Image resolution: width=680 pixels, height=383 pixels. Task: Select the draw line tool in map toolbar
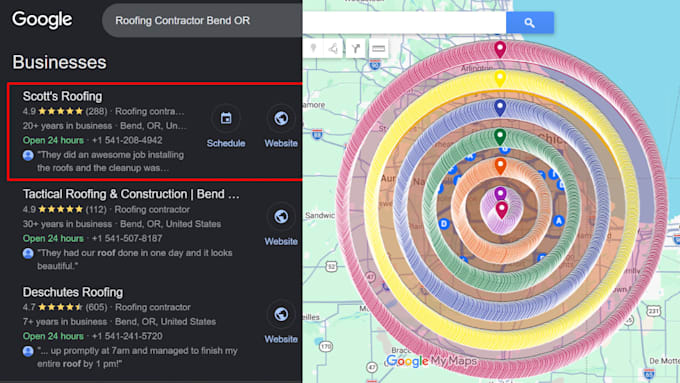click(x=333, y=48)
